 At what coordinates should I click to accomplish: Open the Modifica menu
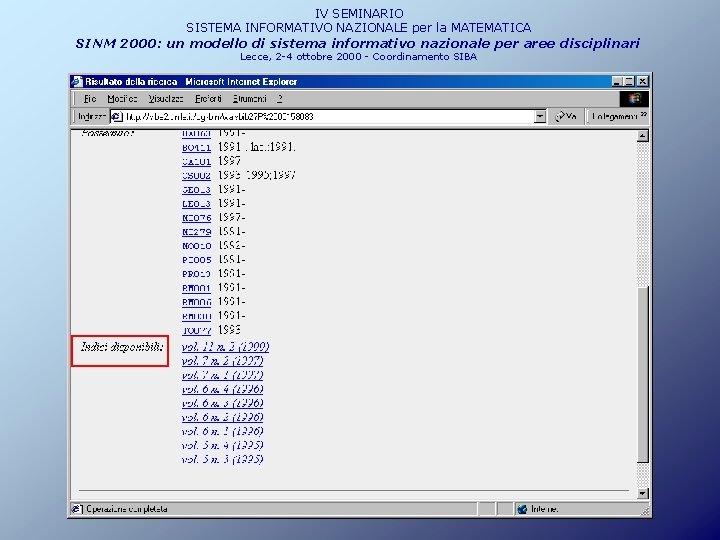(x=122, y=99)
